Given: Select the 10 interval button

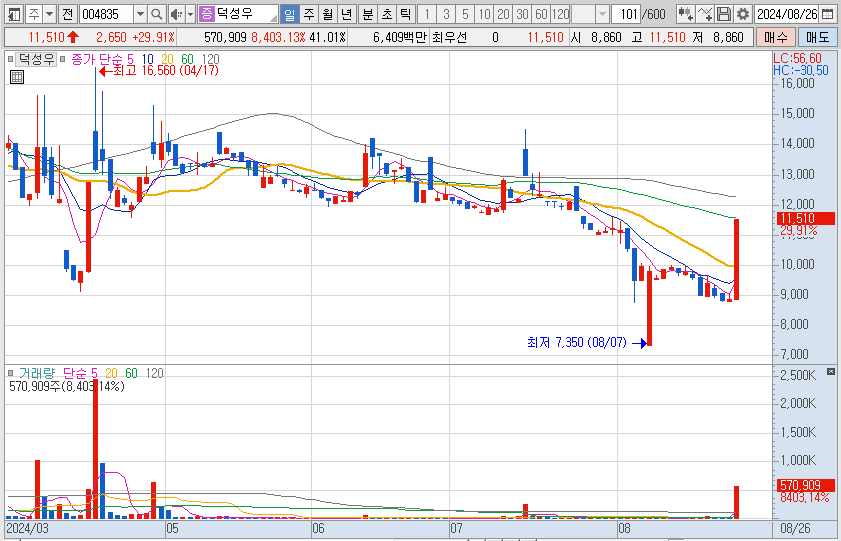Looking at the screenshot, I should (x=484, y=14).
